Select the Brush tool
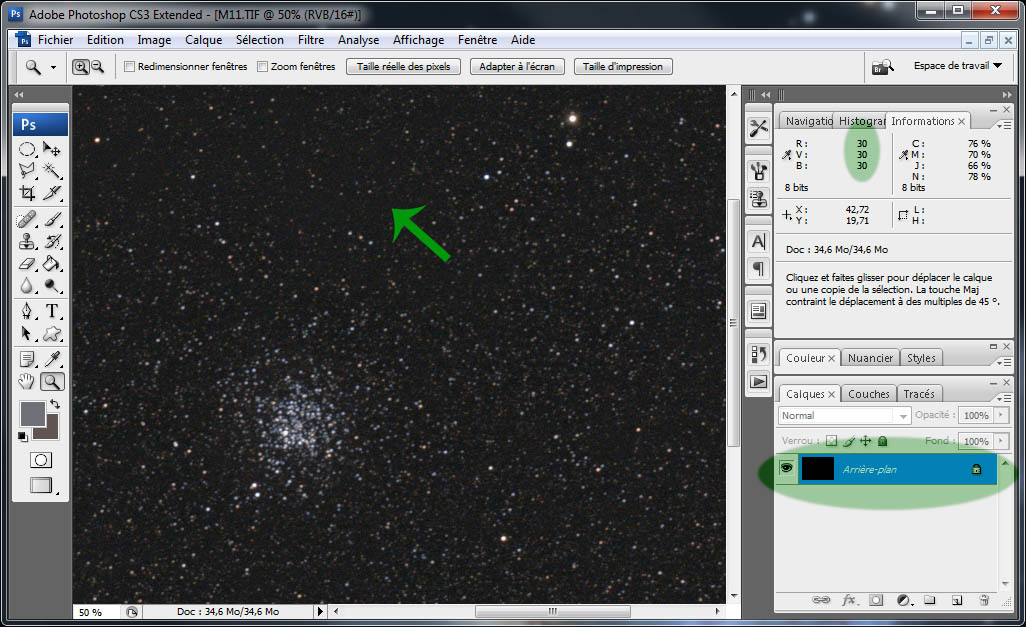This screenshot has height=627, width=1026. (52, 219)
